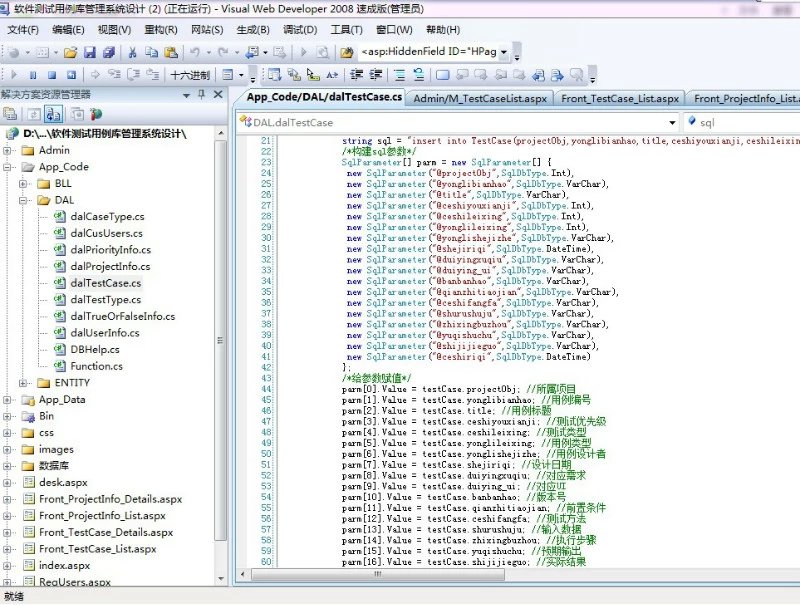
Task: Click the asp:HiddenField find input field
Action: (x=429, y=52)
